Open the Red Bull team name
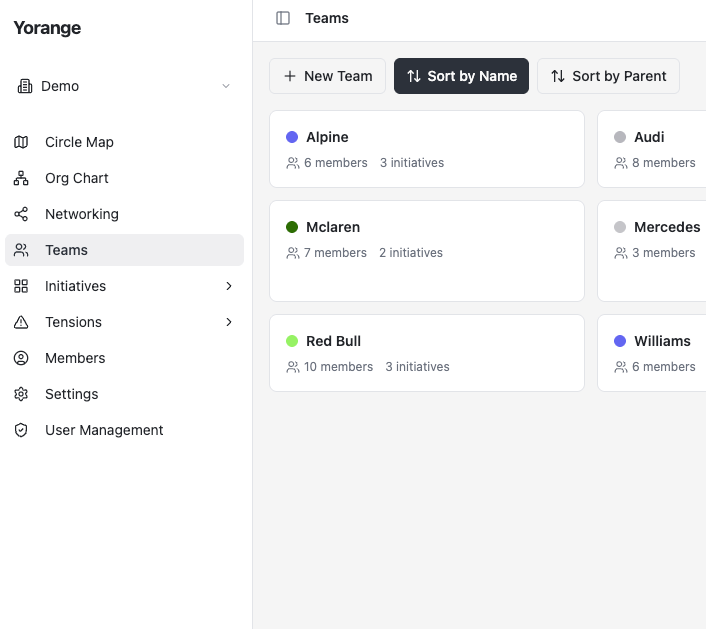Viewport: 706px width, 629px height. (334, 341)
